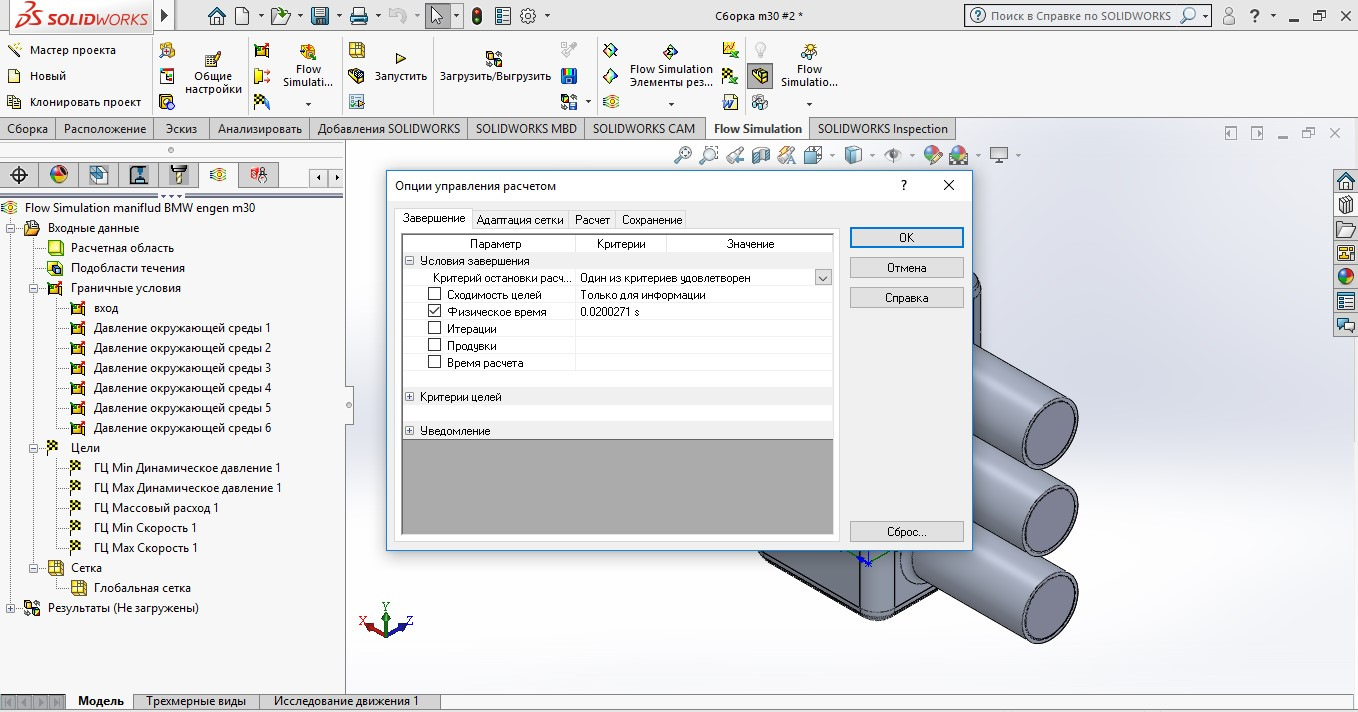Click Справка button in dialog
This screenshot has height=712, width=1358.
coord(906,298)
